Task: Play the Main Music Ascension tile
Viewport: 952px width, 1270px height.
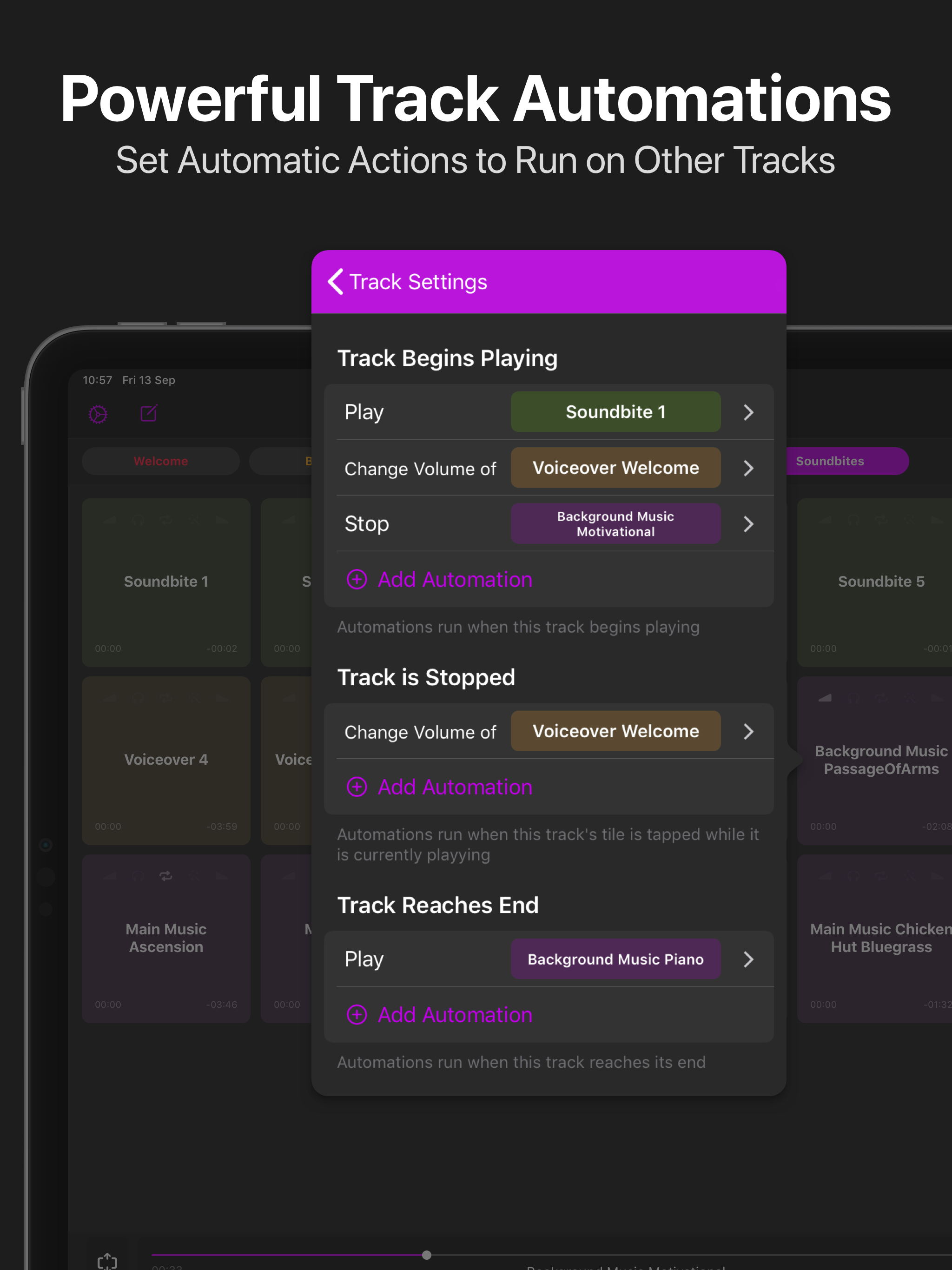Action: click(x=166, y=938)
